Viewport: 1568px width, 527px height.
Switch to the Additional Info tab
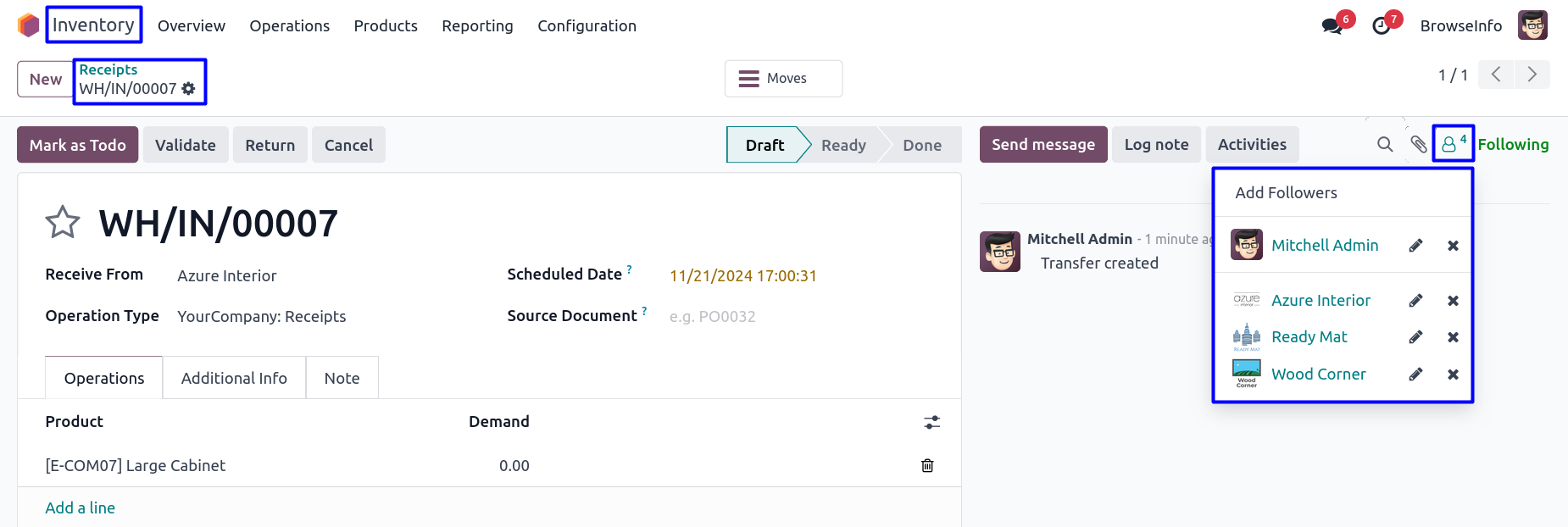click(x=234, y=378)
